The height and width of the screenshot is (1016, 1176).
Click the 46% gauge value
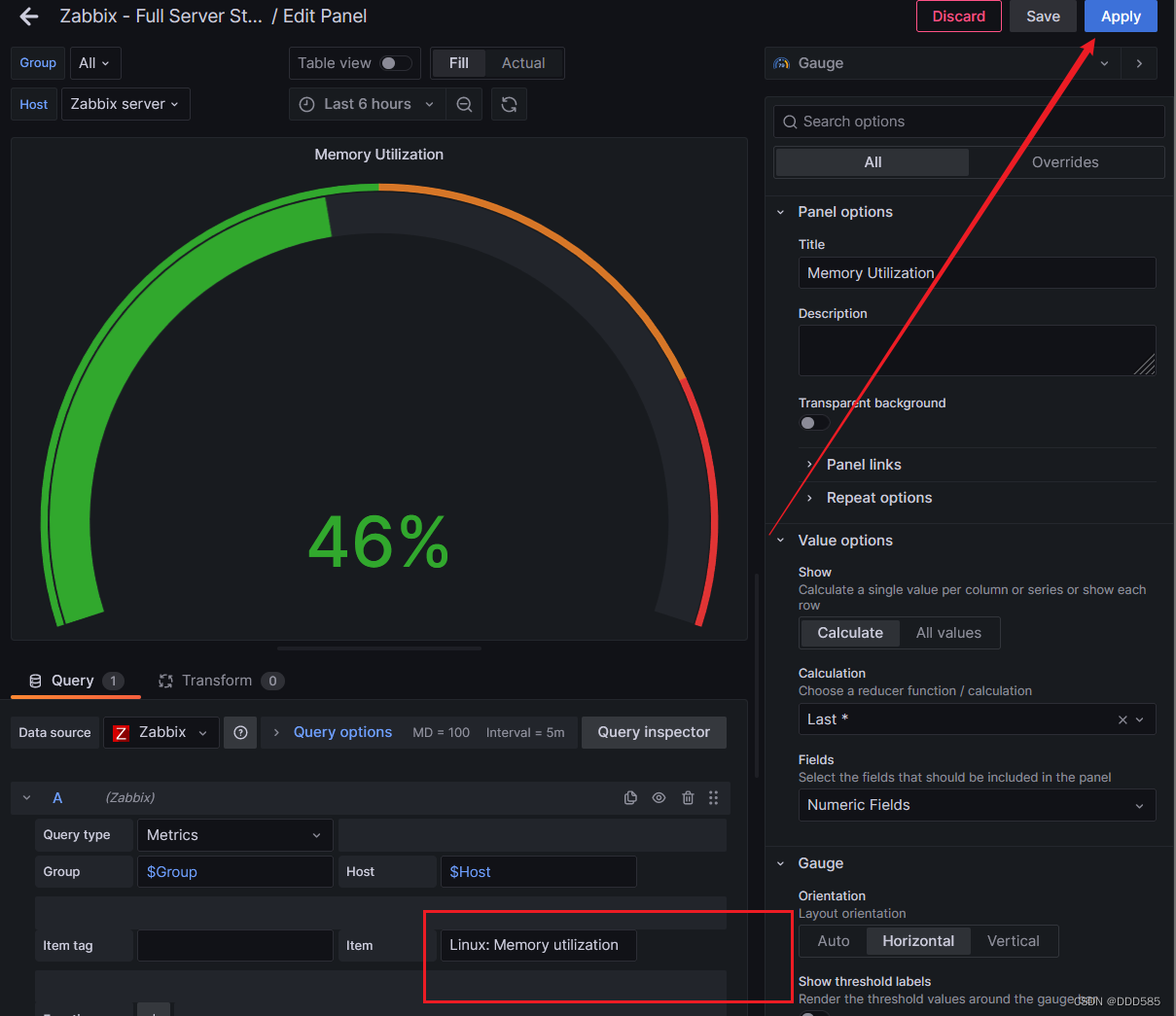coord(378,543)
